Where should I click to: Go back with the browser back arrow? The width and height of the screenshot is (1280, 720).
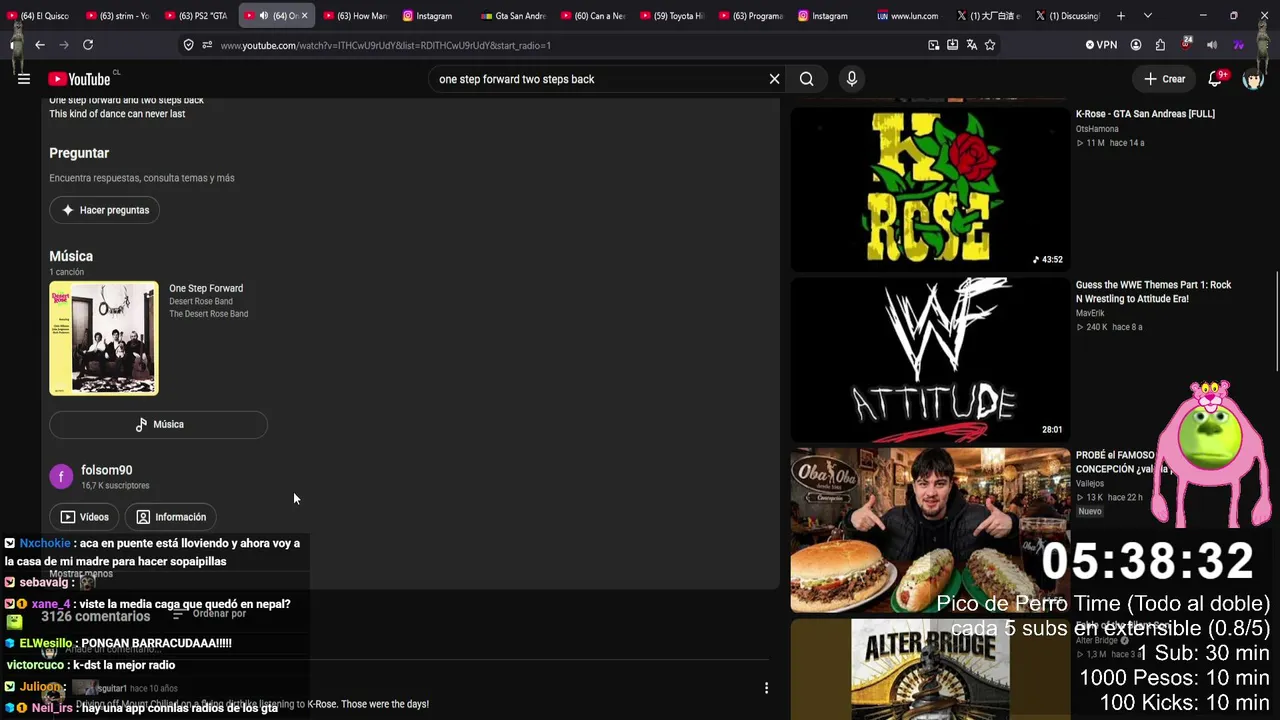pos(40,45)
